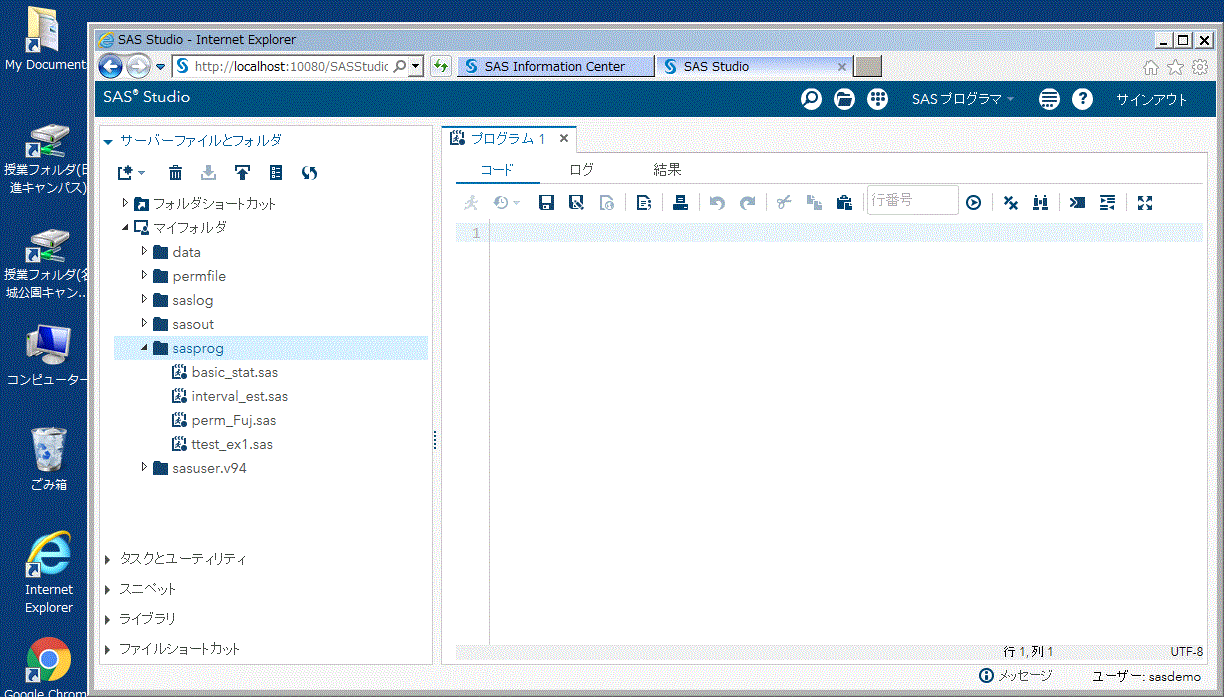Click the add to My Snippets icon
This screenshot has height=697, width=1224.
coord(644,202)
